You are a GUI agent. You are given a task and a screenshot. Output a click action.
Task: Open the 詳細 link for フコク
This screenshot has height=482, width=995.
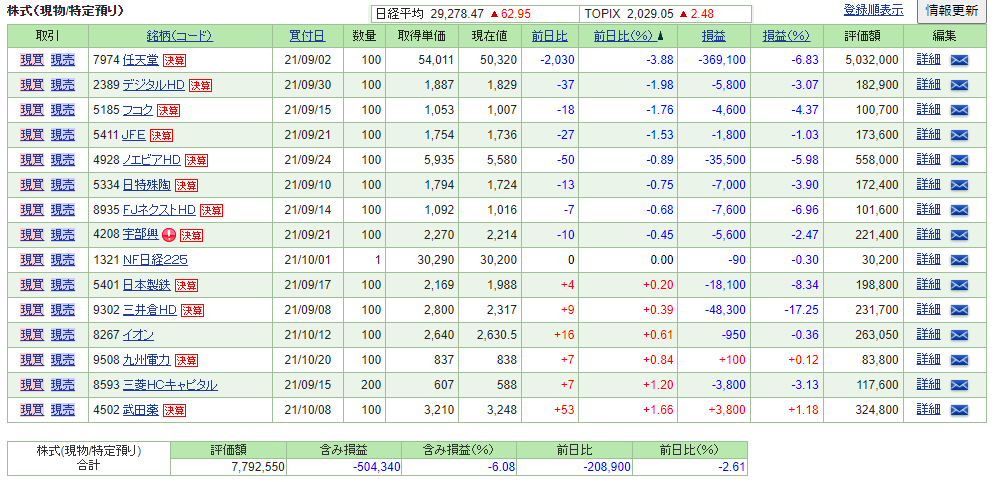(x=928, y=110)
